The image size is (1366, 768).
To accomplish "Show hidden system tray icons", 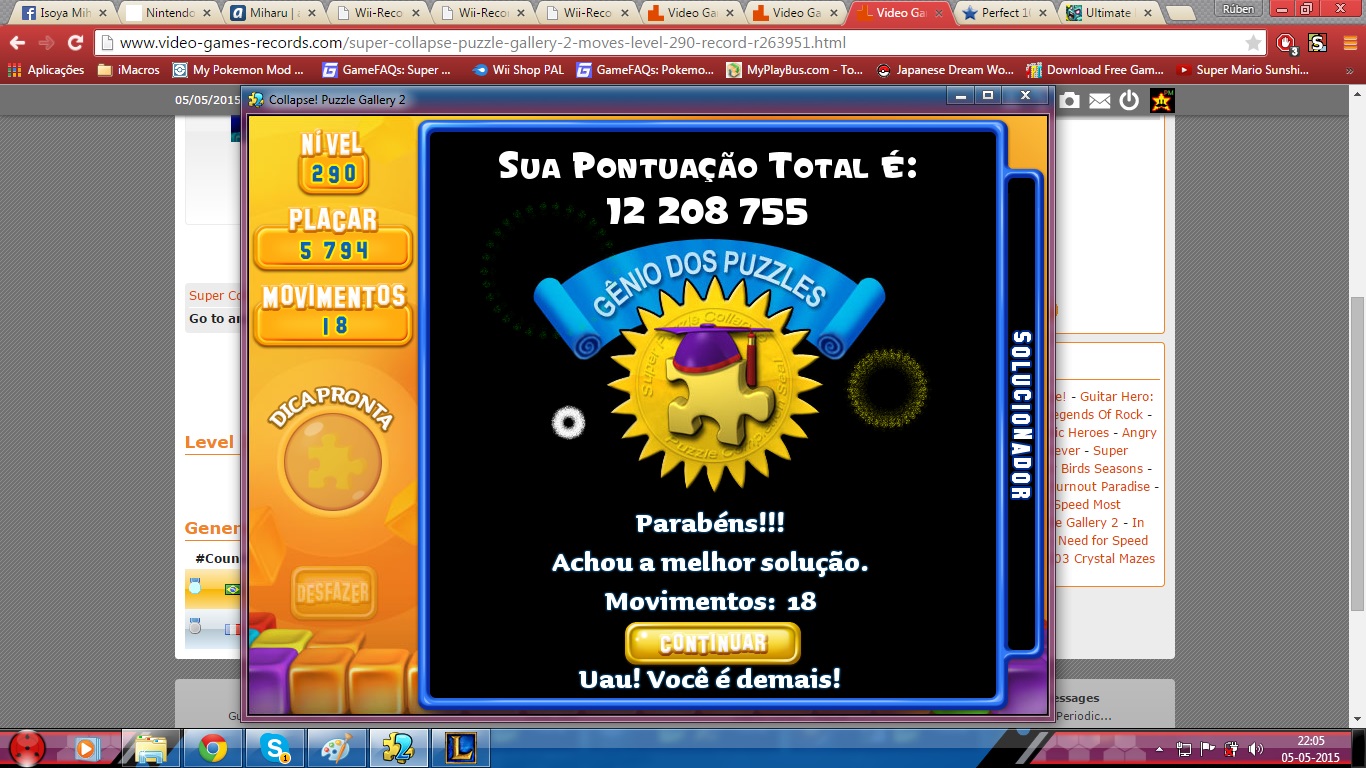I will [1160, 748].
